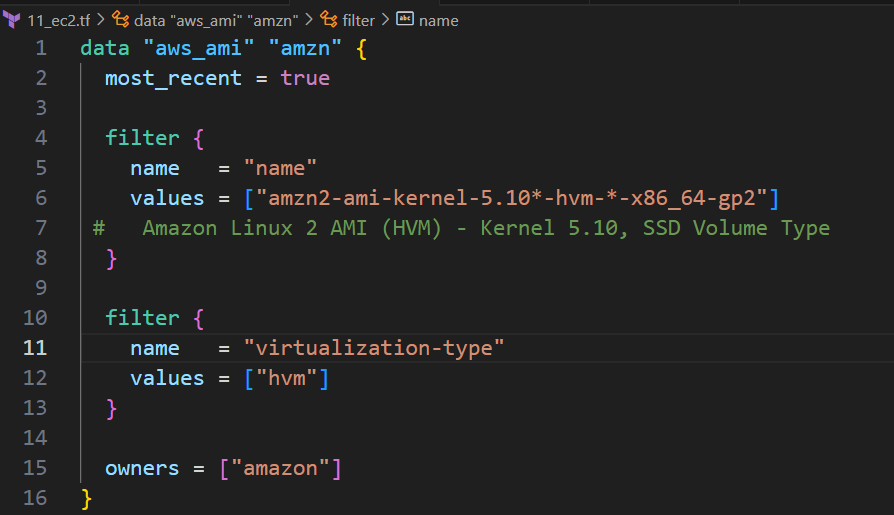Click the string symbol icon before name

(x=405, y=19)
